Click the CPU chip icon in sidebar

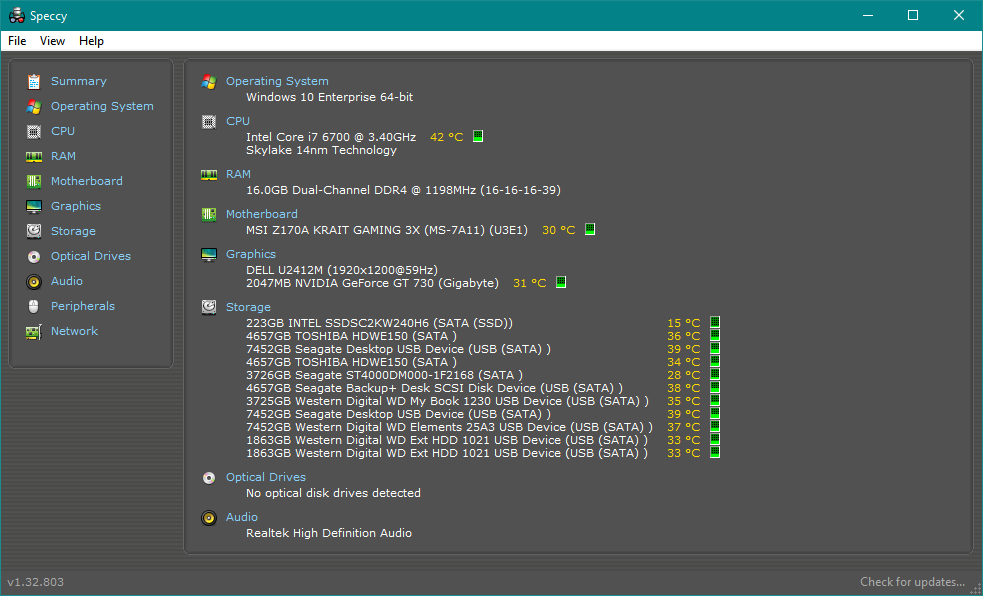(34, 132)
